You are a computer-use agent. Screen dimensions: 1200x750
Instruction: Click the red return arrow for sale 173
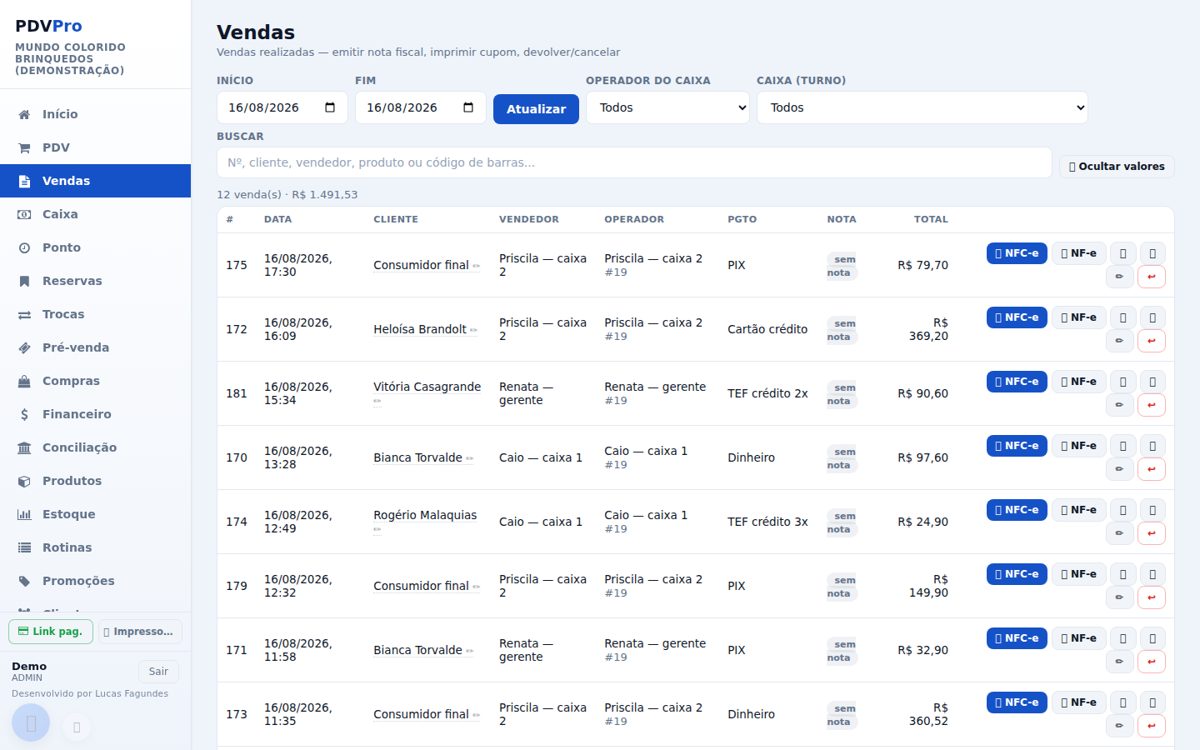pyautogui.click(x=1152, y=725)
